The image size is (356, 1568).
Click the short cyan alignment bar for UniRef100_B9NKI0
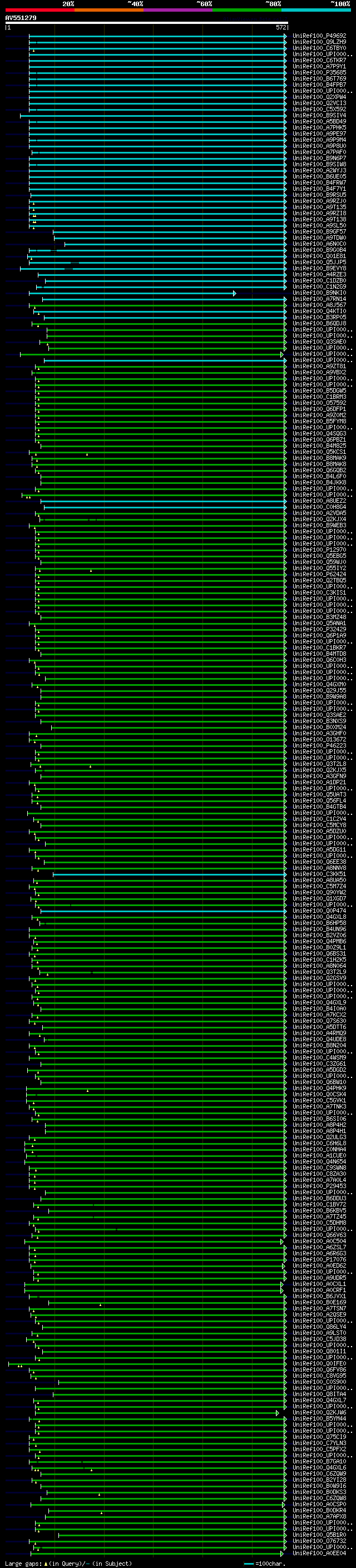[132, 293]
